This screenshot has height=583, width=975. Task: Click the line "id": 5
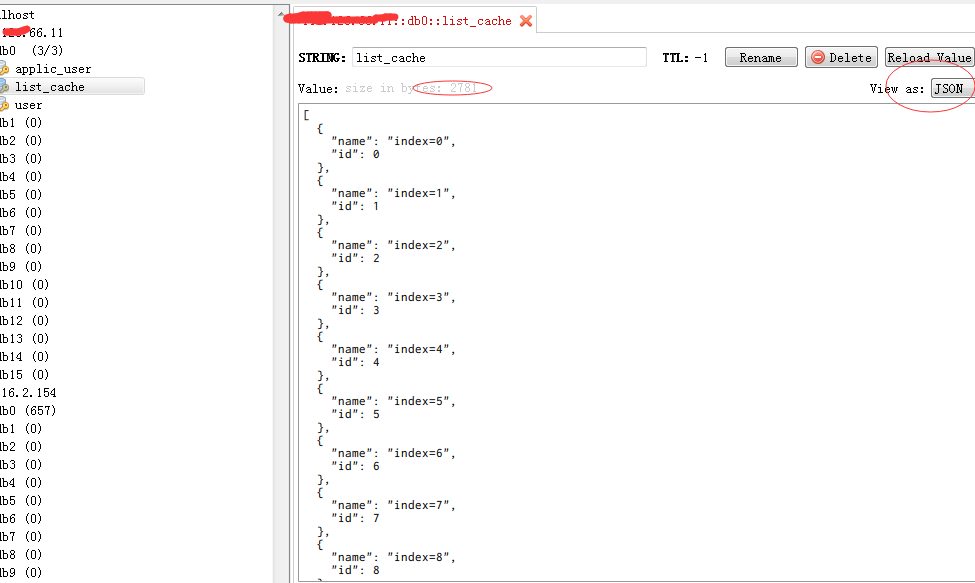pos(355,413)
